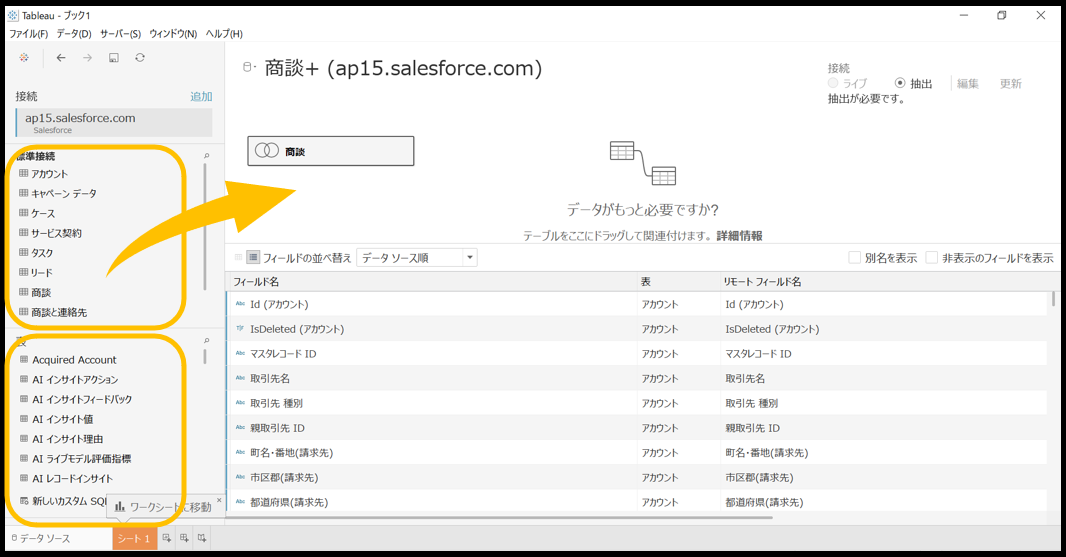Click the data source cylinder icon beside title
Image resolution: width=1066 pixels, height=557 pixels.
[x=248, y=67]
